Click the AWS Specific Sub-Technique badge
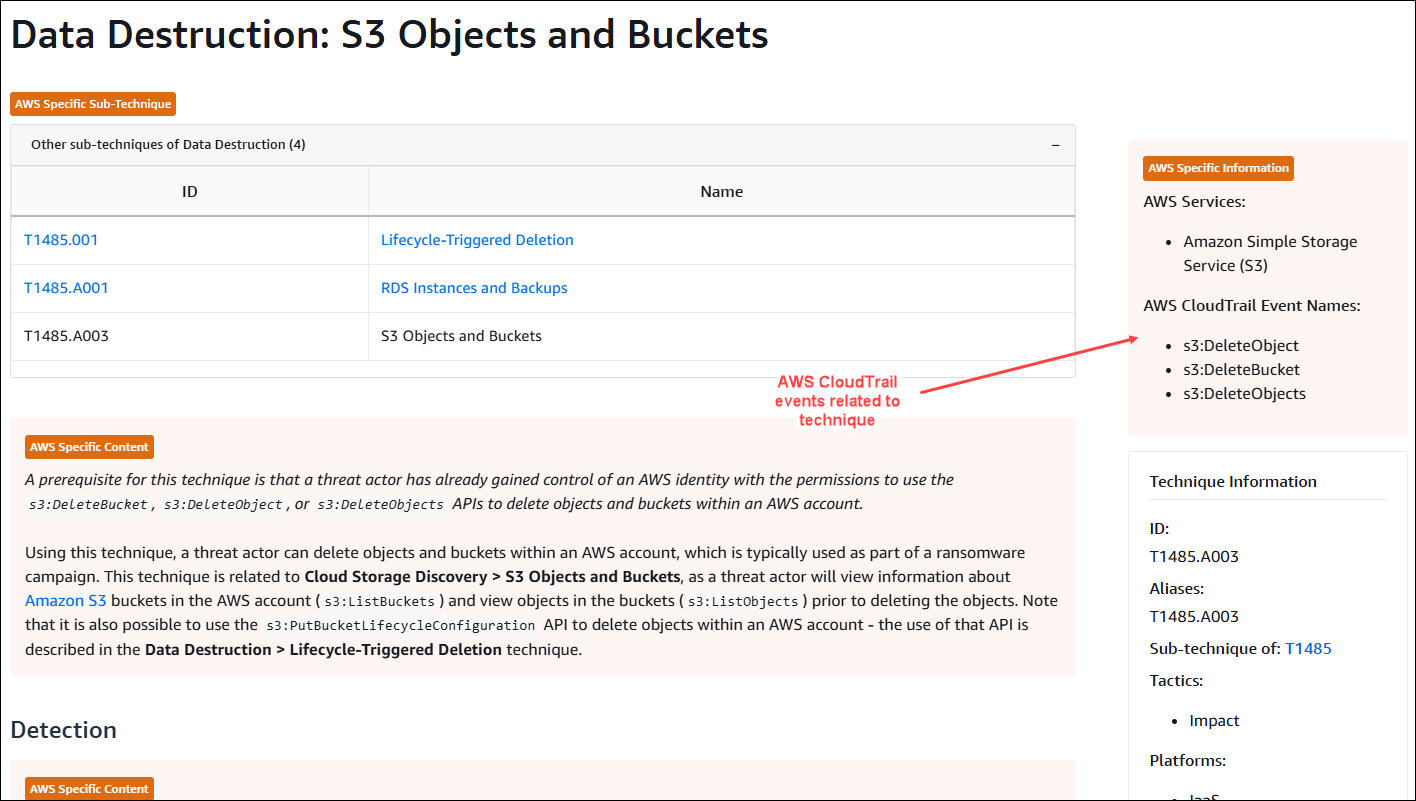This screenshot has width=1416, height=801. [93, 104]
